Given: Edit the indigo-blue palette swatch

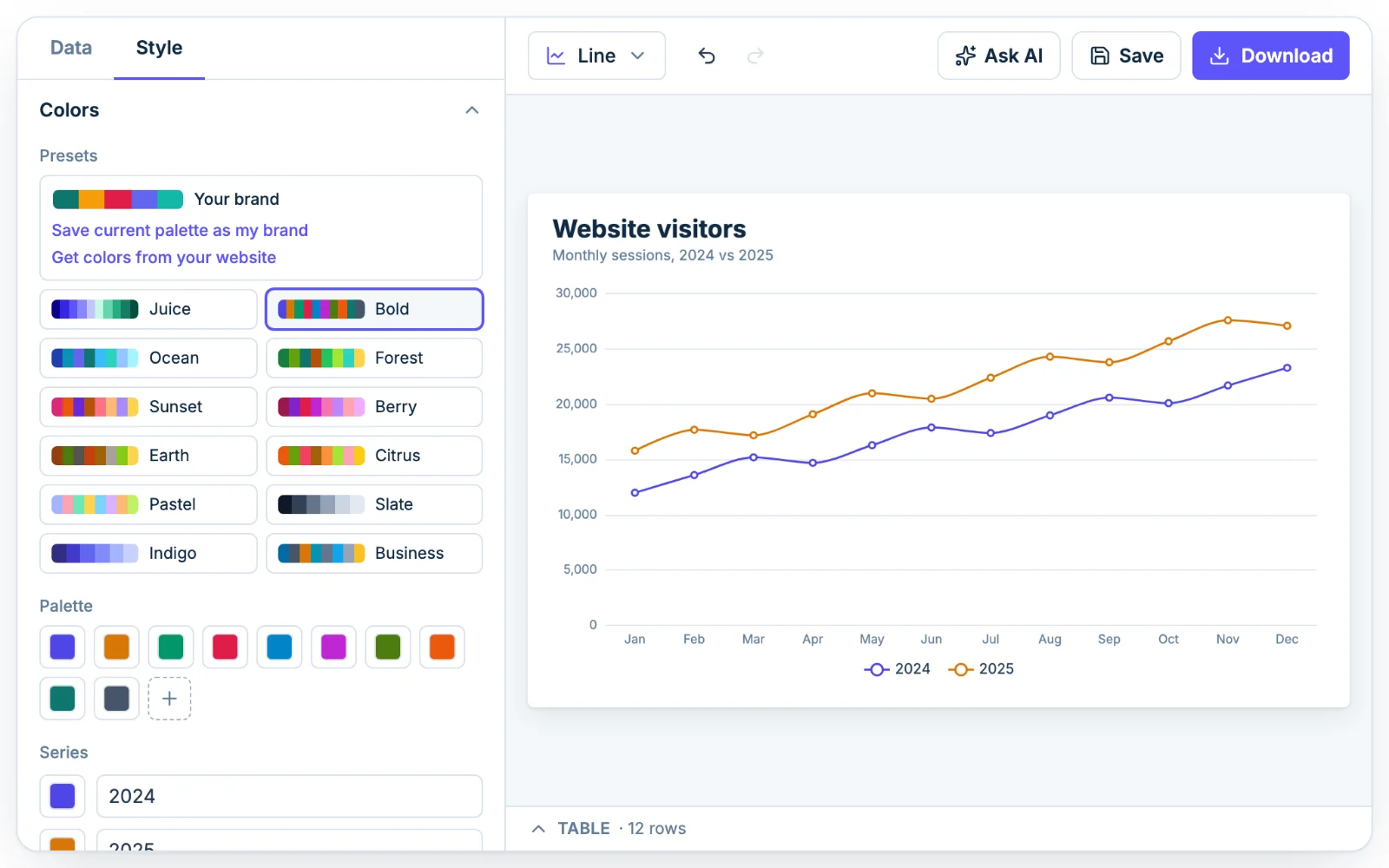Looking at the screenshot, I should point(63,647).
